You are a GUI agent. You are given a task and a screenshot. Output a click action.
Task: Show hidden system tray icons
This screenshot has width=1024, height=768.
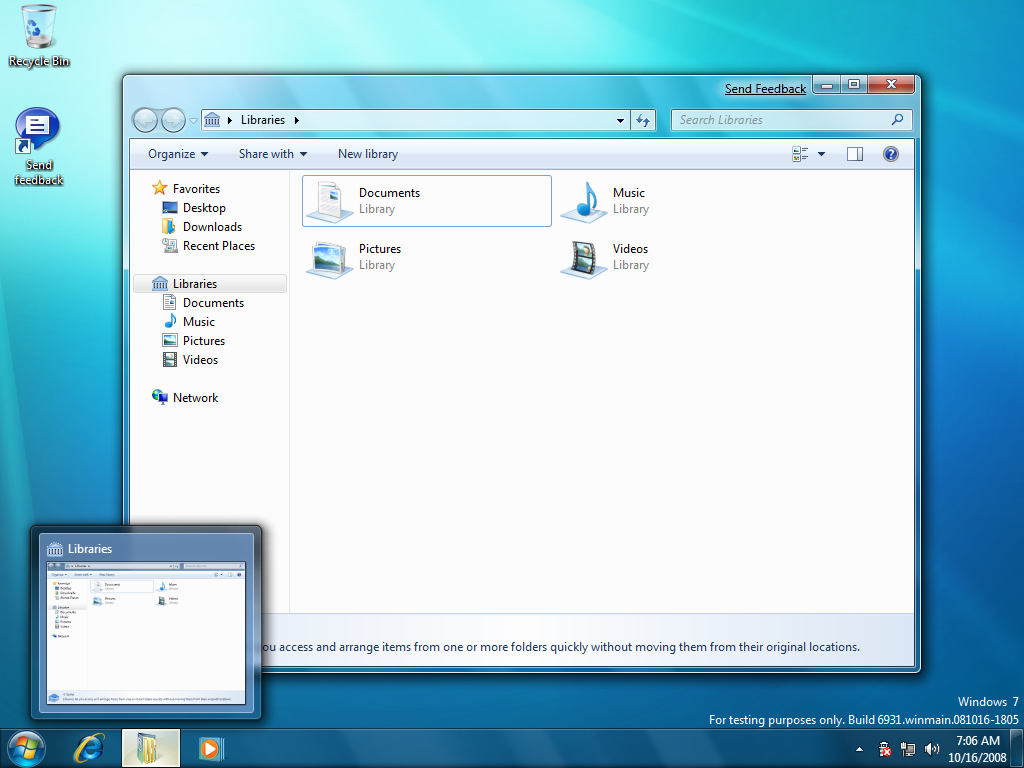click(859, 749)
